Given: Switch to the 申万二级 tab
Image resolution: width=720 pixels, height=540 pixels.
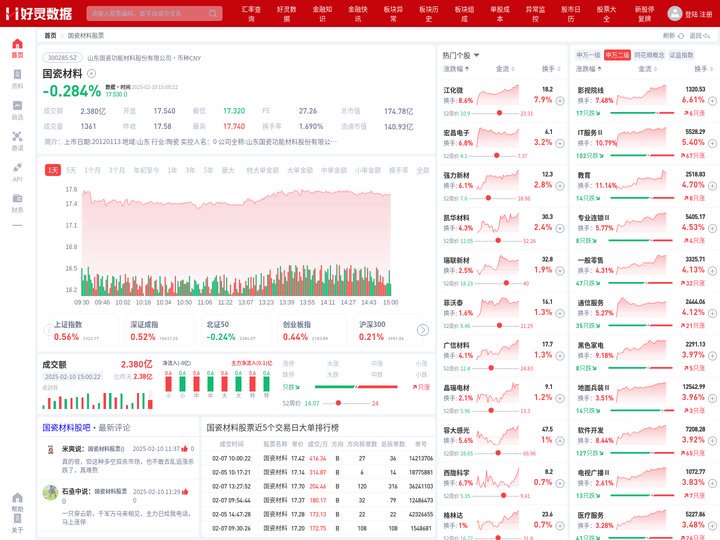Looking at the screenshot, I should tap(617, 55).
